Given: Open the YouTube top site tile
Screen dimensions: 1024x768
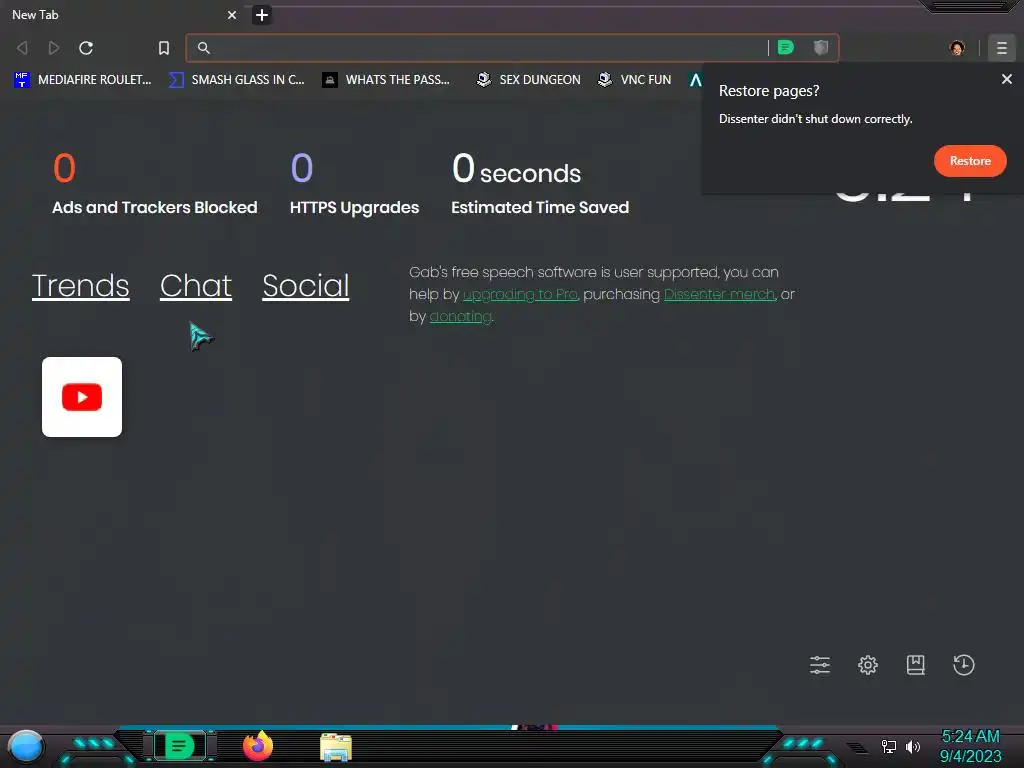Looking at the screenshot, I should [82, 397].
